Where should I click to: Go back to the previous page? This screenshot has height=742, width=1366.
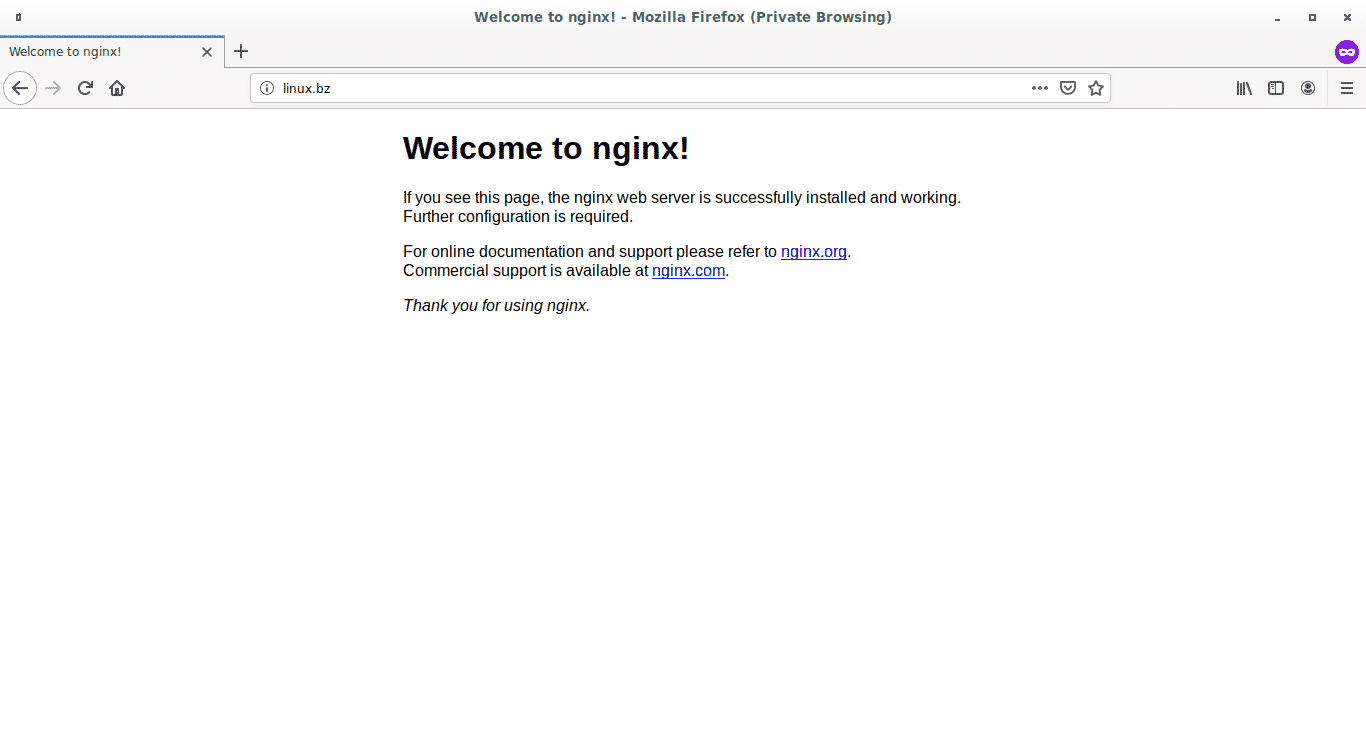(20, 88)
